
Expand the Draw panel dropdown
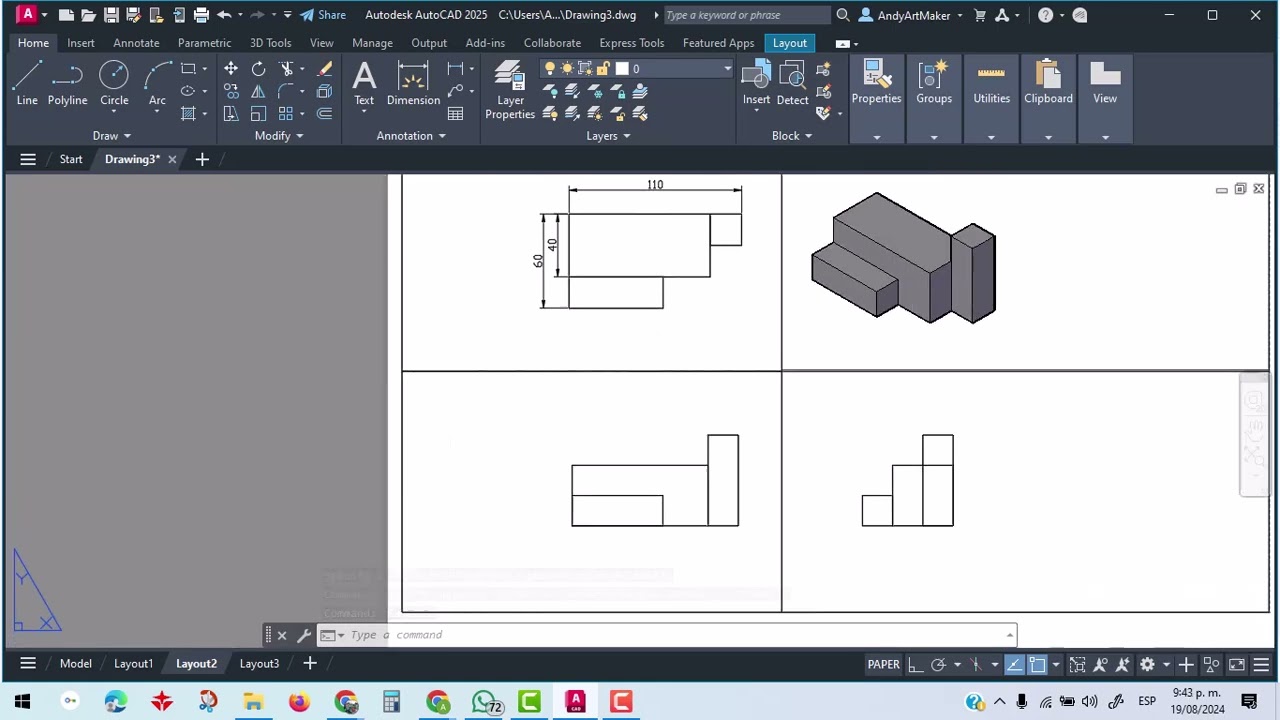coord(112,136)
